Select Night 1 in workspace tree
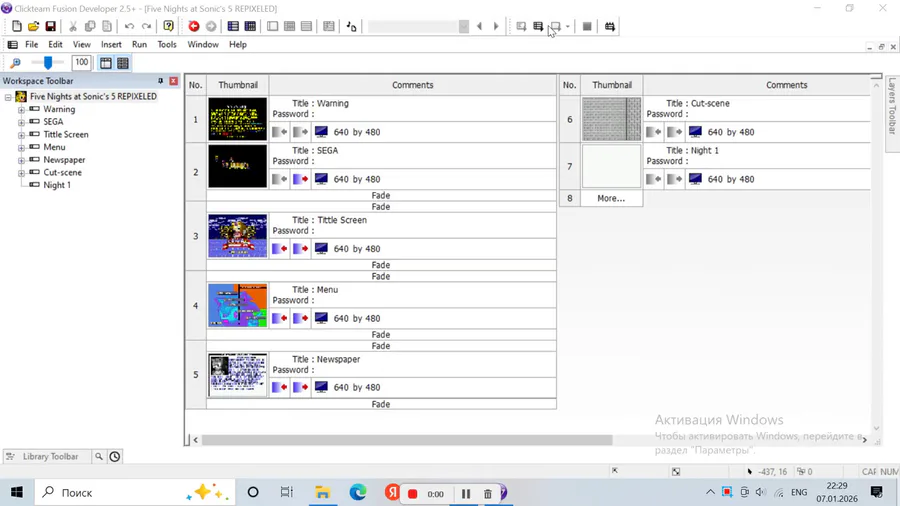Image resolution: width=900 pixels, height=506 pixels. click(57, 185)
